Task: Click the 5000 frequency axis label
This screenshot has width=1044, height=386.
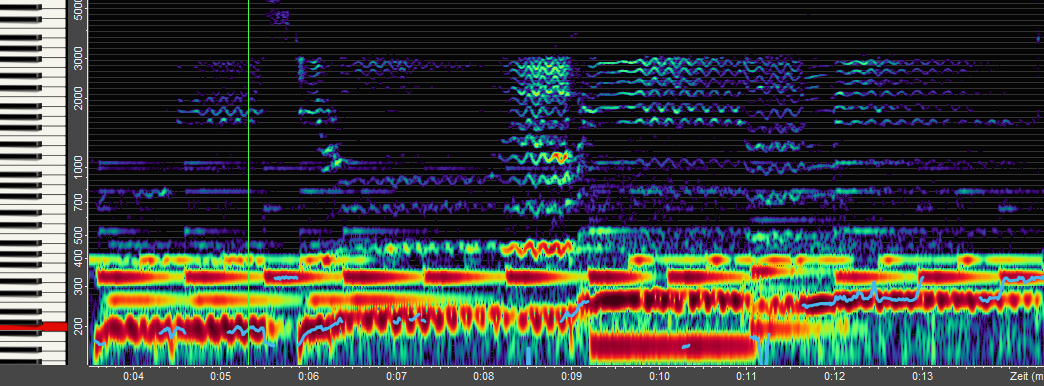Action: (x=79, y=9)
